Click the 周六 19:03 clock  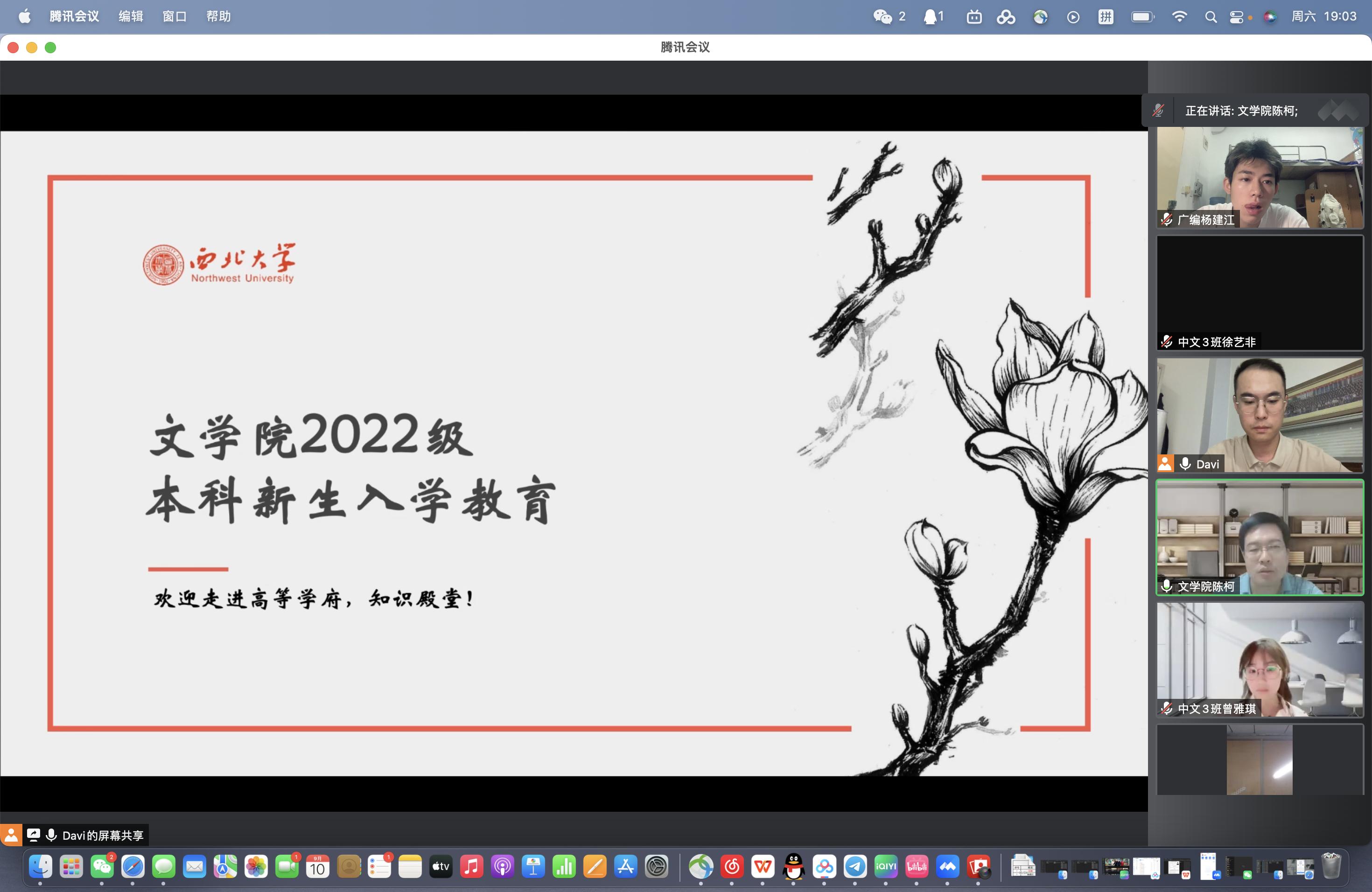1323,16
